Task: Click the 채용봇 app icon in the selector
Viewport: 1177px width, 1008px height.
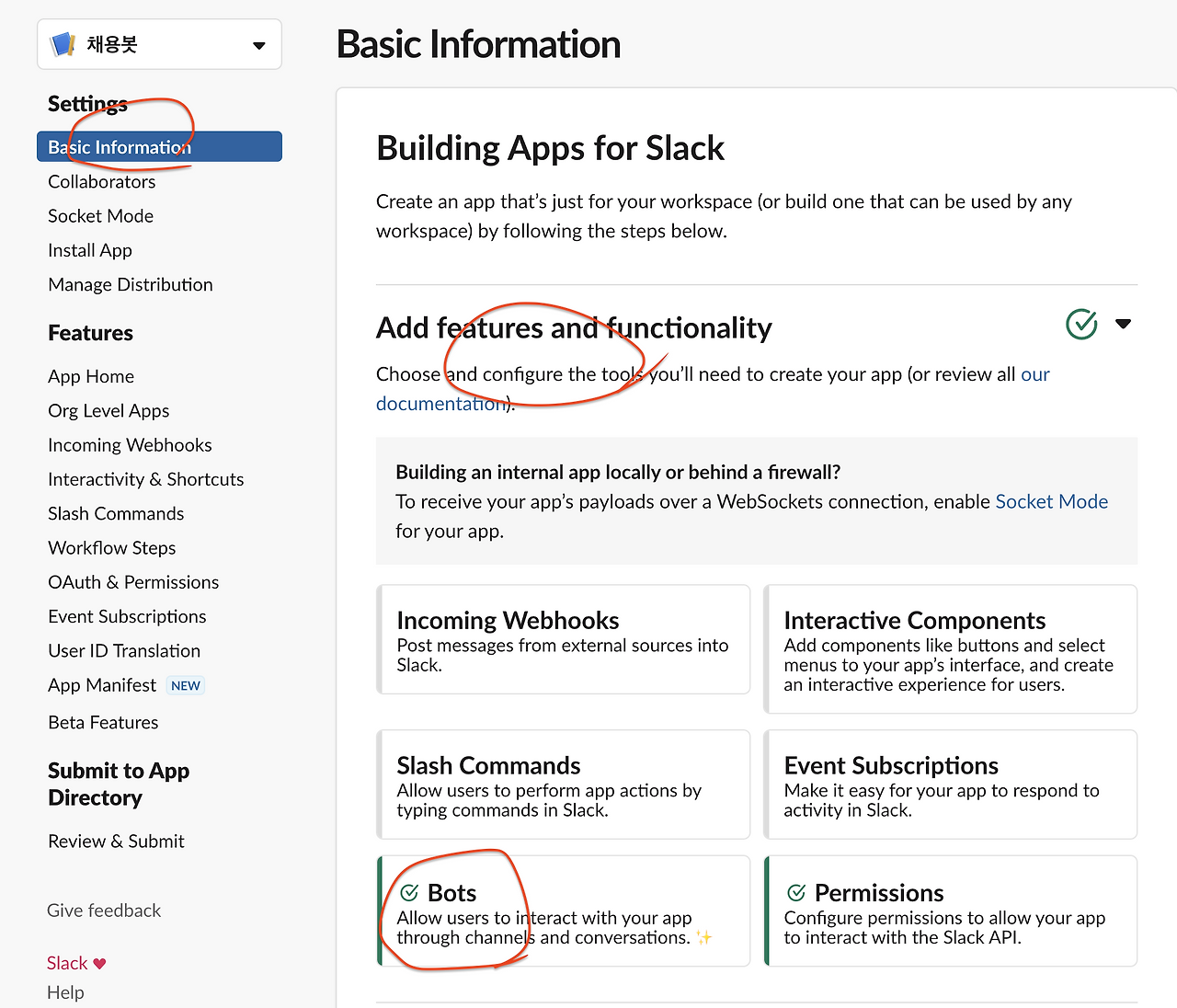Action: click(x=63, y=43)
